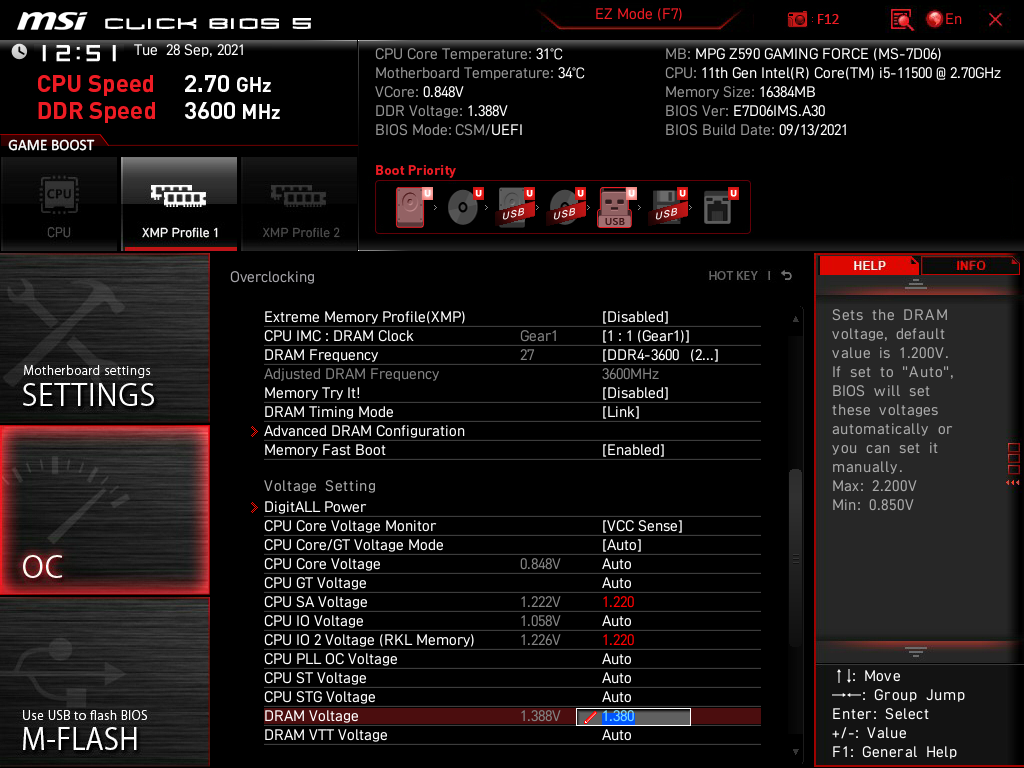1024x768 pixels.
Task: Switch to EZ Mode (F7)
Action: click(x=639, y=14)
